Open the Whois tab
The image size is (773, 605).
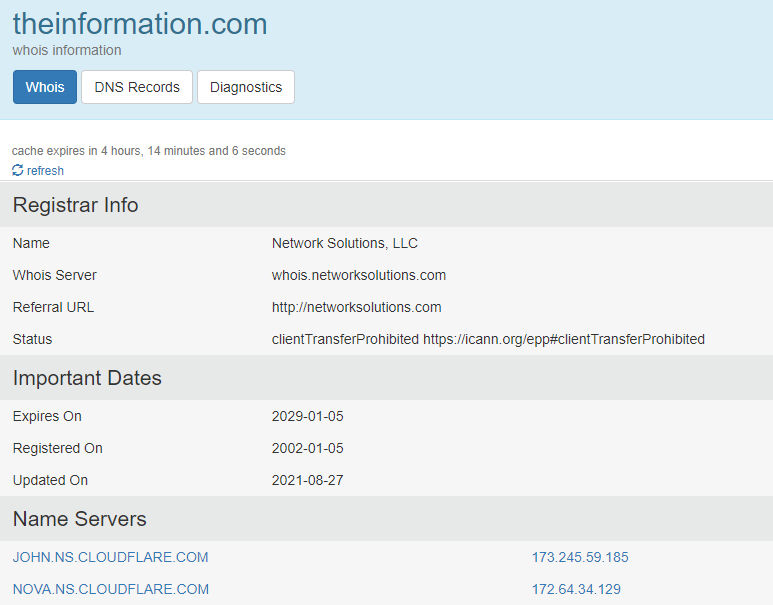[45, 87]
